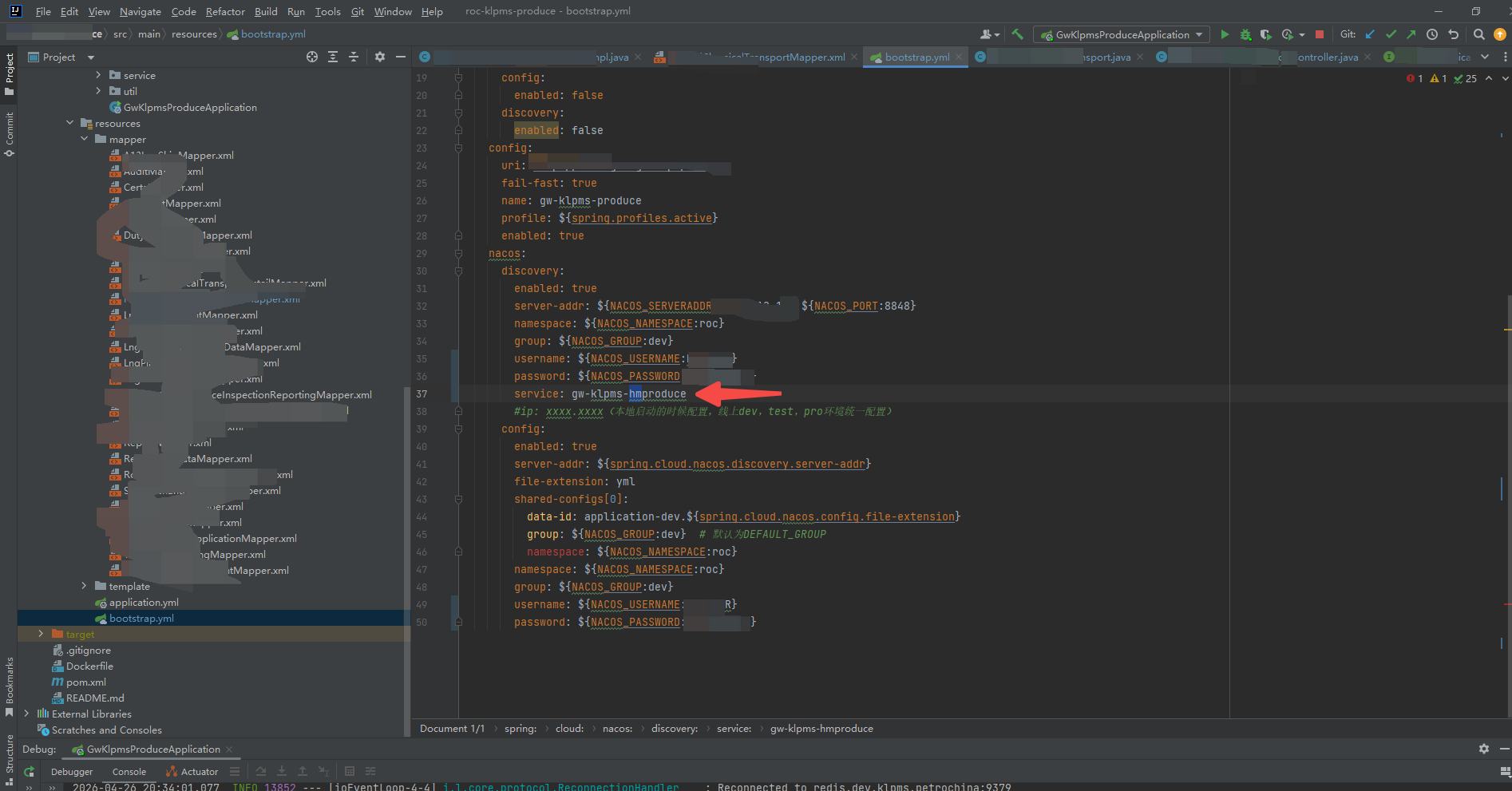Update project via Git blue arrow

(1370, 34)
